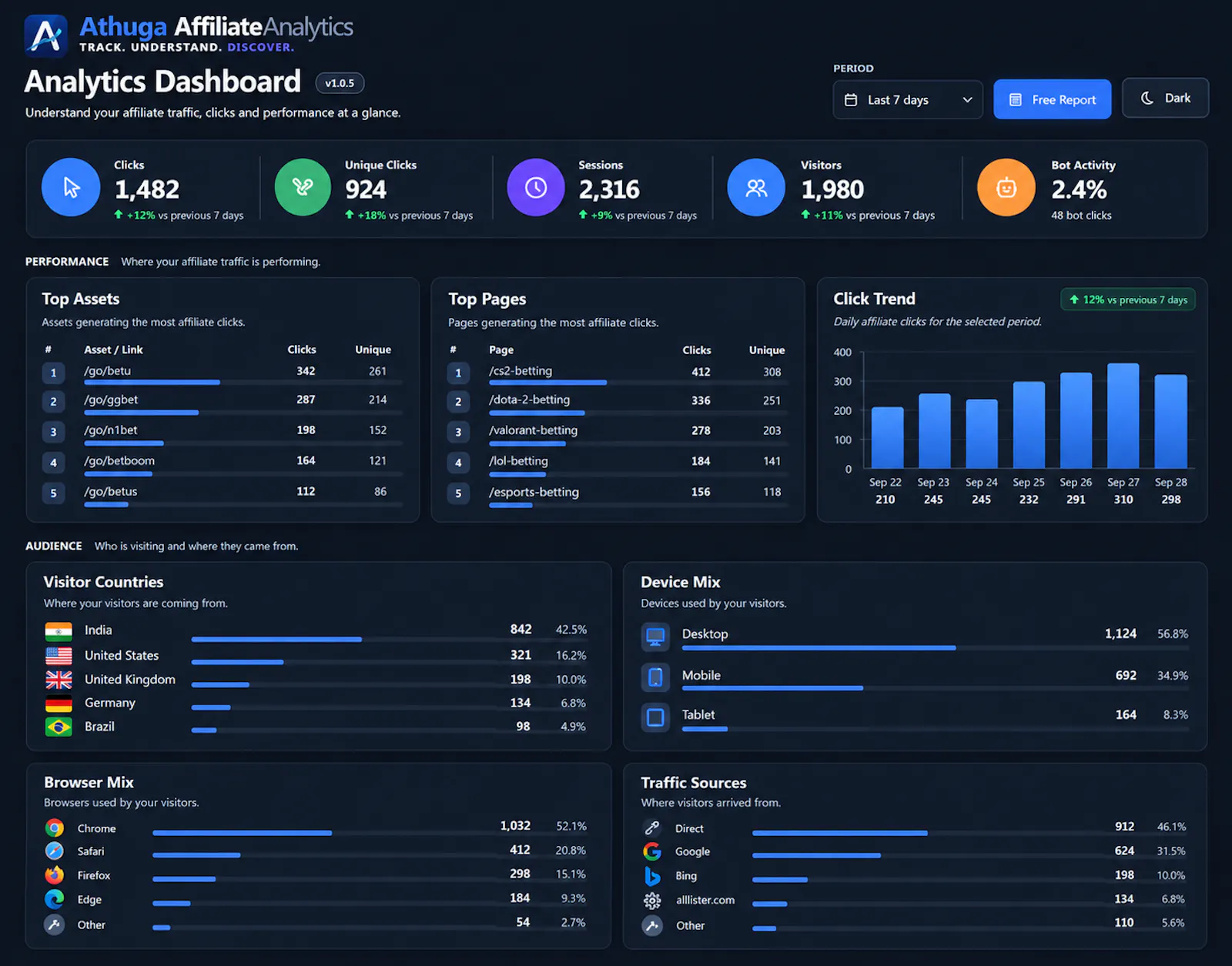Click the Bing traffic source icon
Image resolution: width=1232 pixels, height=966 pixels.
click(652, 876)
